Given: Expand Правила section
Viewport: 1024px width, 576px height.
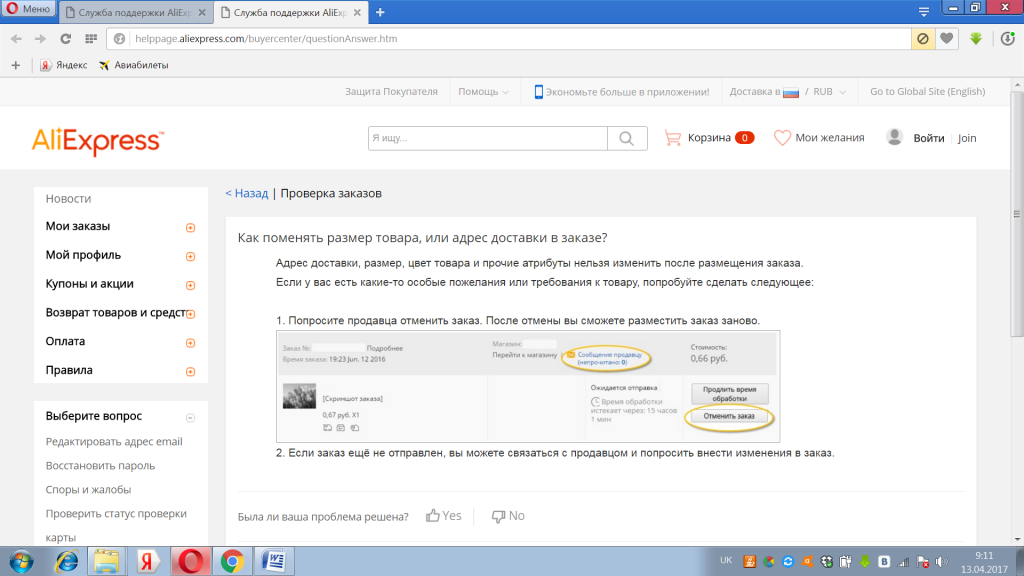Looking at the screenshot, I should tap(190, 372).
